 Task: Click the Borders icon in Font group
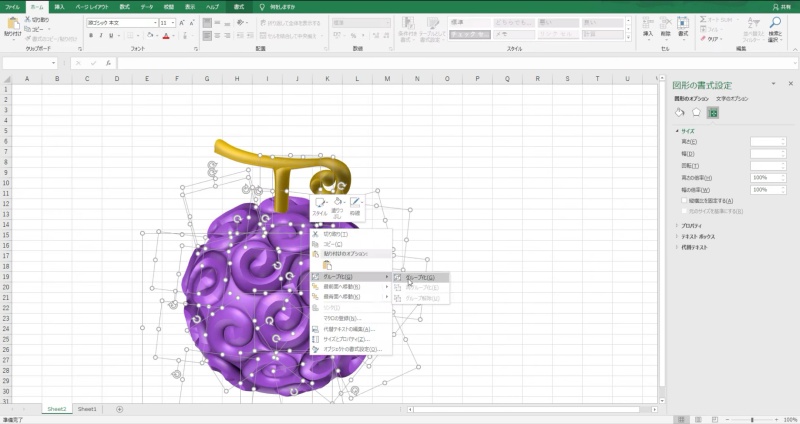130,36
